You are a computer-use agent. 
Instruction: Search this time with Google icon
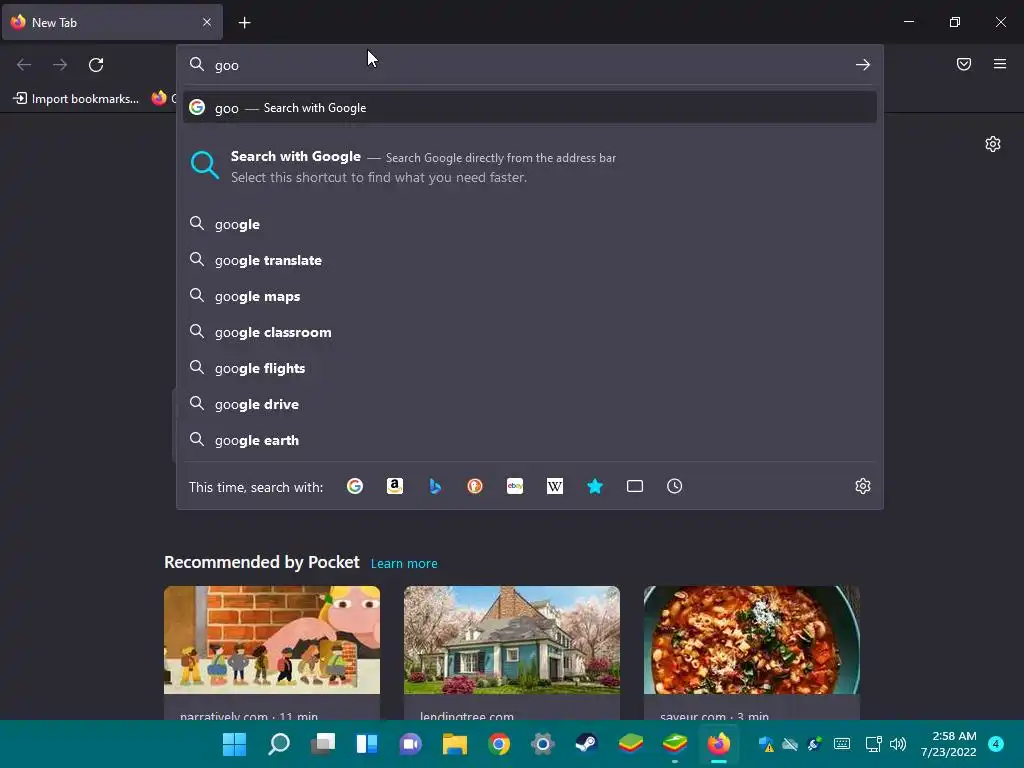[x=355, y=486]
